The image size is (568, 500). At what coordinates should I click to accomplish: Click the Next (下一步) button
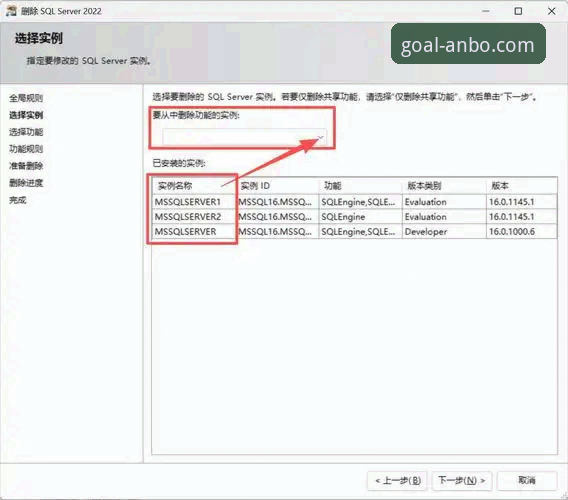coord(461,480)
